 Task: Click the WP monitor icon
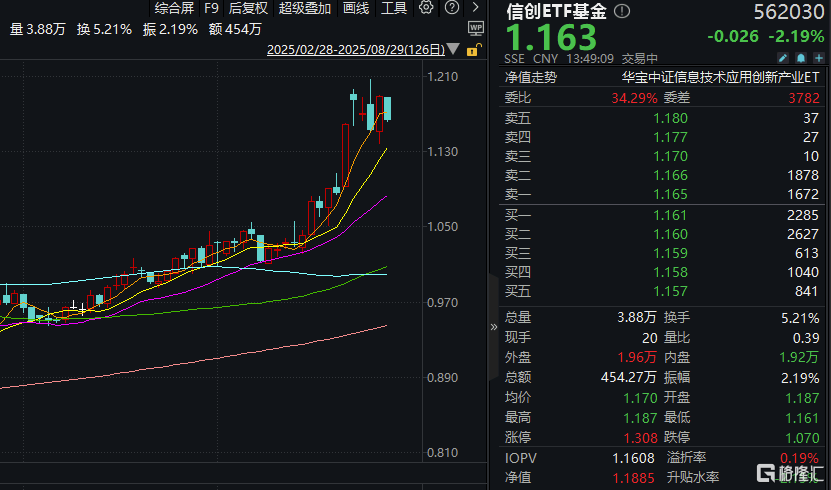click(x=475, y=28)
